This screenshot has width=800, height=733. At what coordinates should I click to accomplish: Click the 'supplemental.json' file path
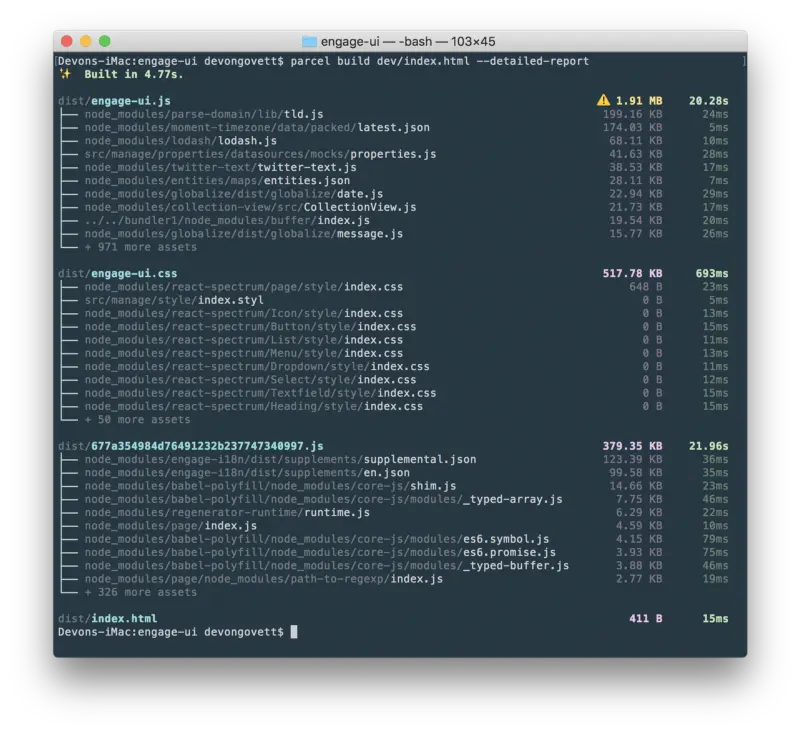(281, 459)
